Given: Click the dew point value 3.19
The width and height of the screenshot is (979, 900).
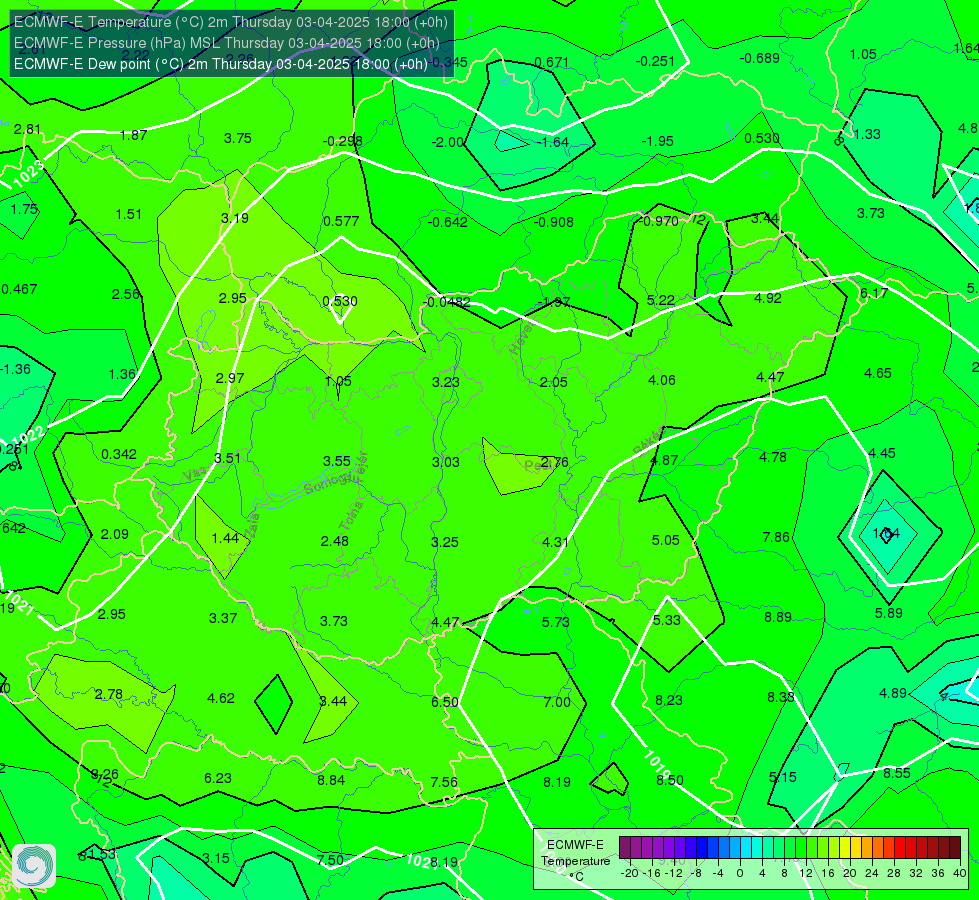Looking at the screenshot, I should 235,218.
